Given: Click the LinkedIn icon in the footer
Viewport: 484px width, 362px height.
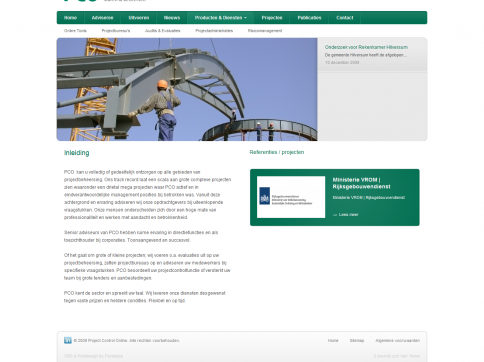Looking at the screenshot, I should click(x=68, y=340).
